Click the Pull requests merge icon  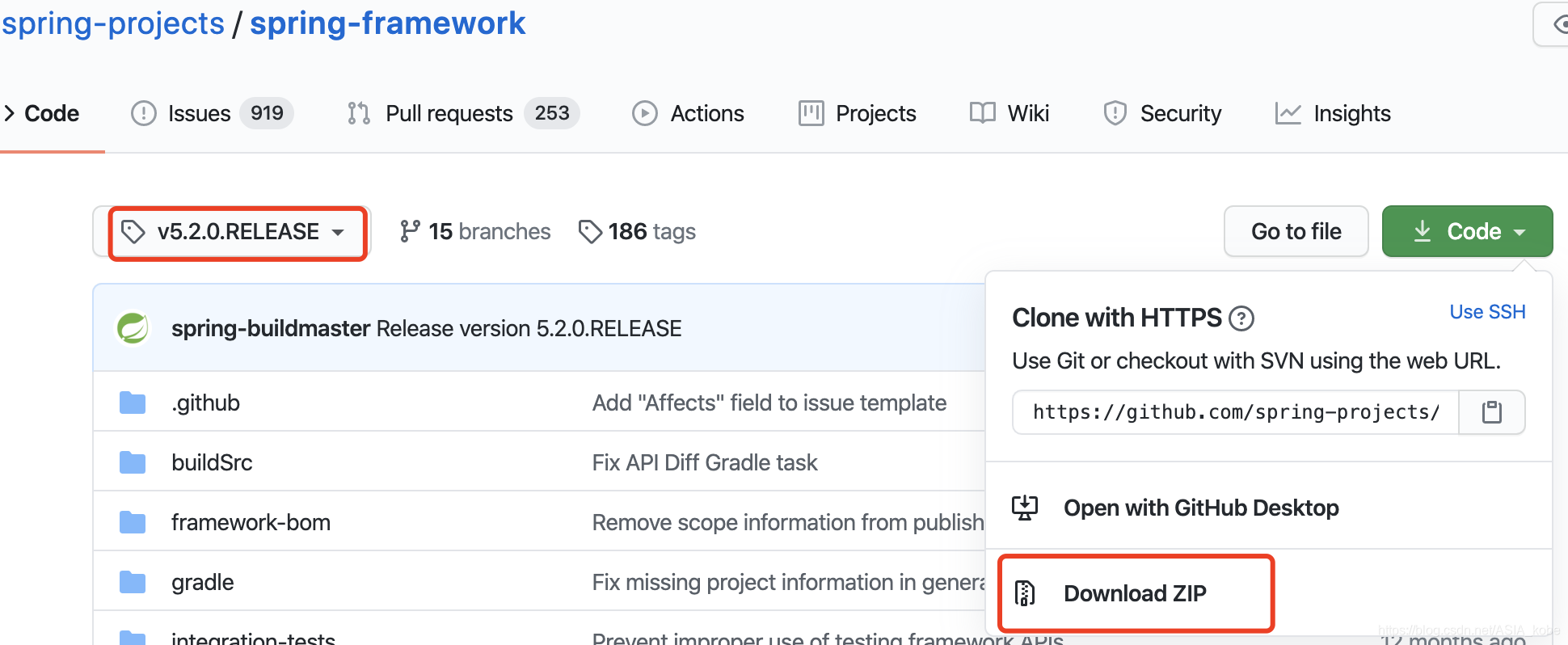point(359,113)
